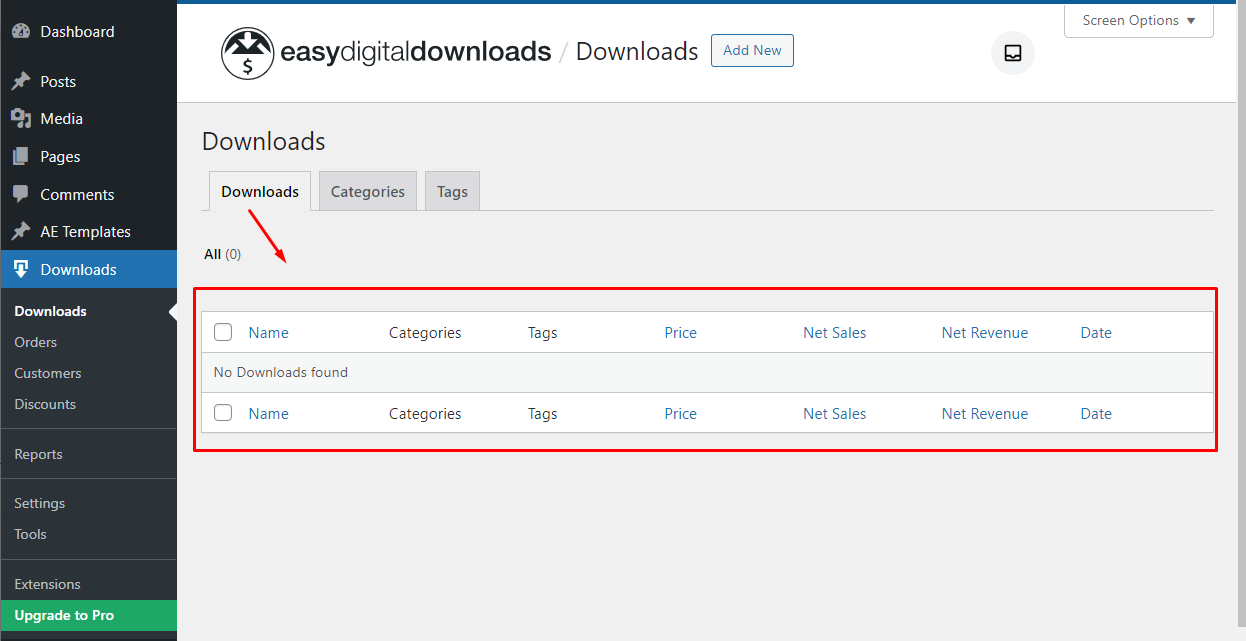Viewport: 1246px width, 641px height.
Task: Switch to the Categories tab
Action: pos(367,190)
